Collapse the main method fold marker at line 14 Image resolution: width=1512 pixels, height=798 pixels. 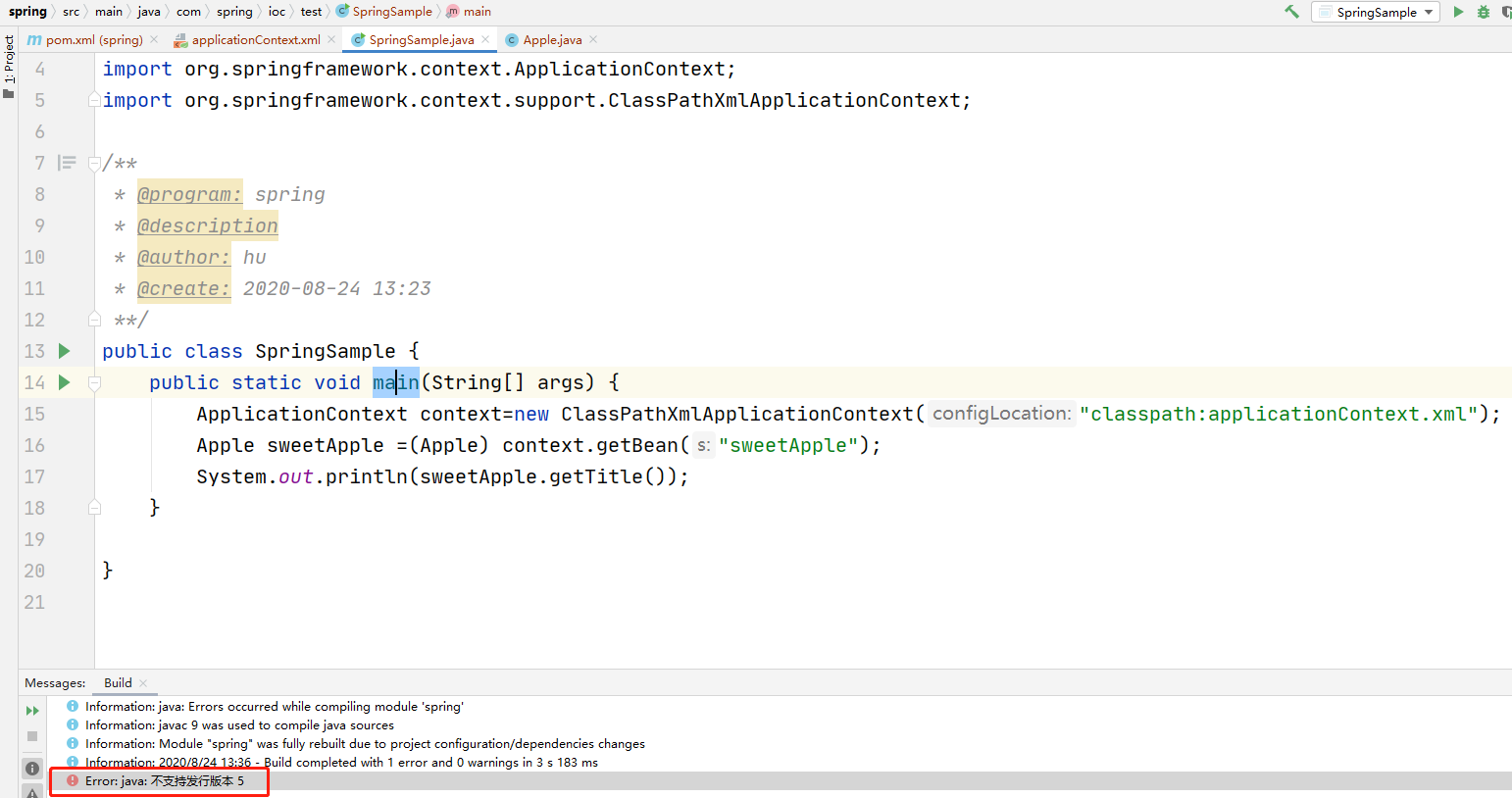94,382
